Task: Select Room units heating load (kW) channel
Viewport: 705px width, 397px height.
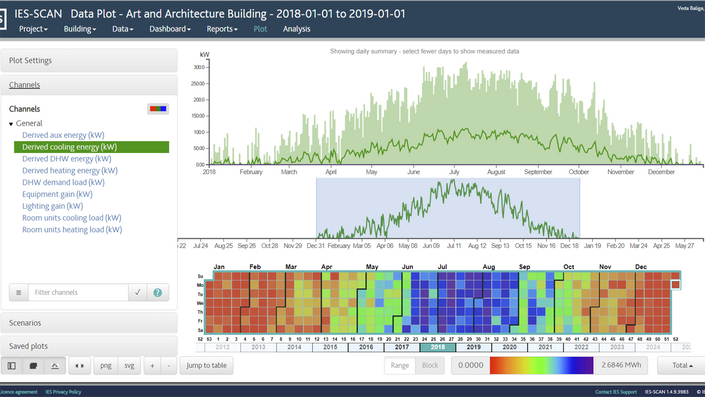Action: point(72,229)
